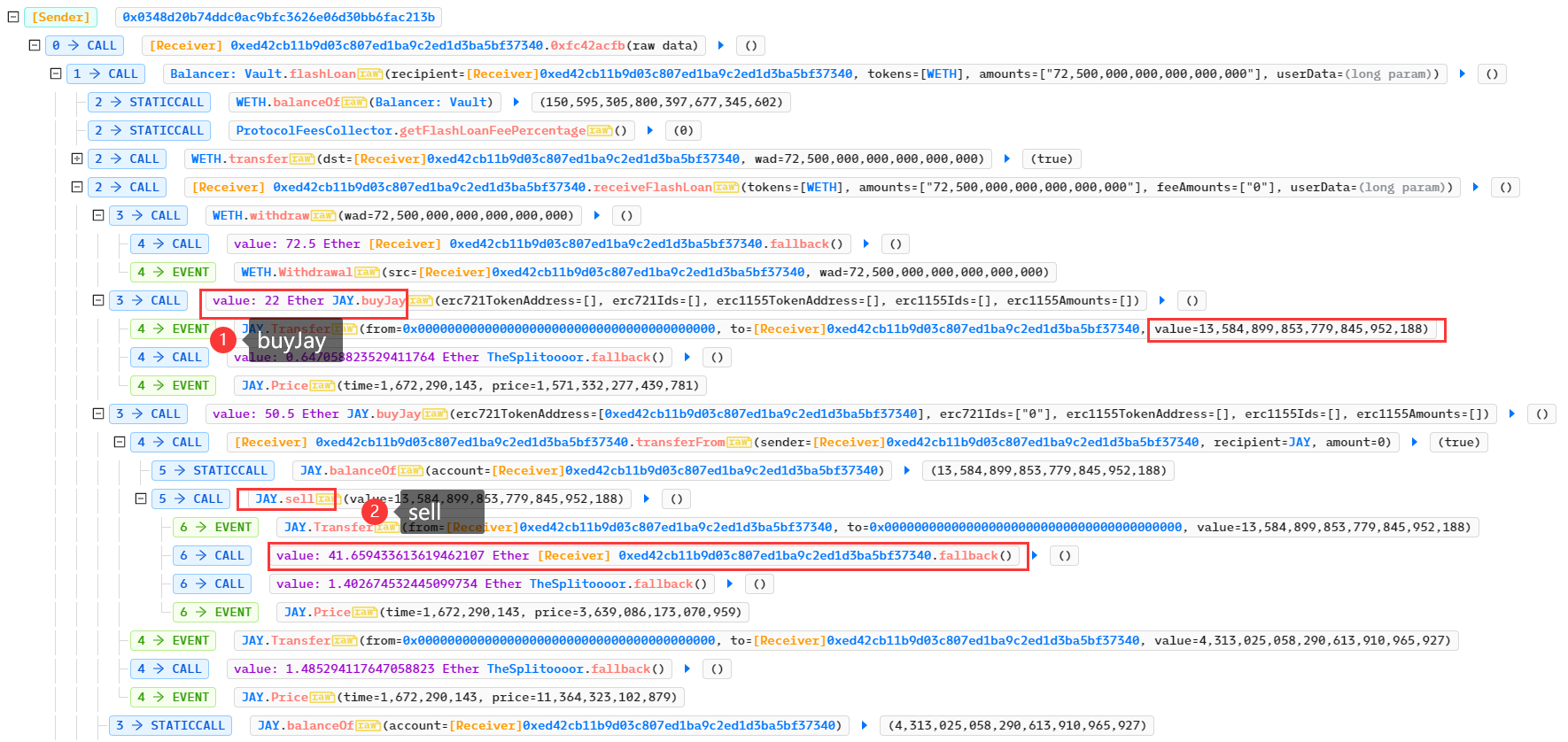Click the (long param) text in flashLoan row
This screenshot has height=742, width=1568.
click(x=1388, y=74)
